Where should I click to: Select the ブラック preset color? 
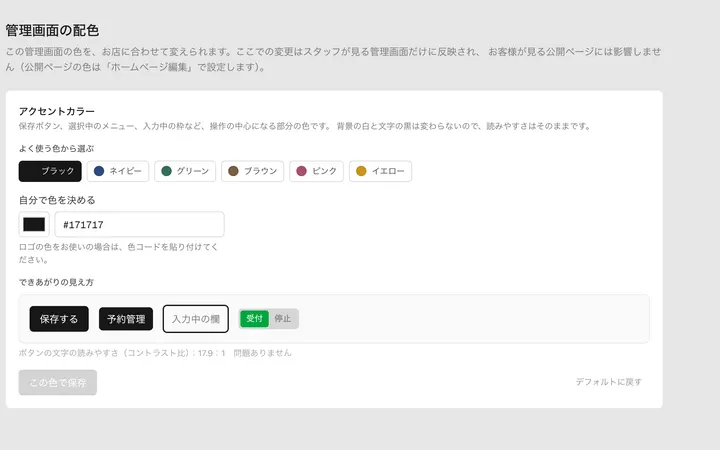click(50, 171)
